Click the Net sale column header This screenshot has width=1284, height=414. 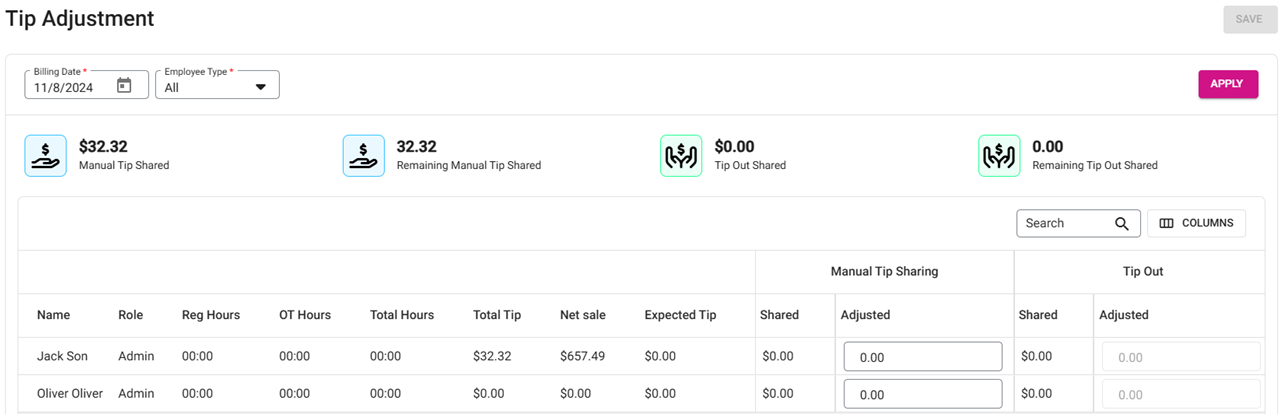pos(582,315)
